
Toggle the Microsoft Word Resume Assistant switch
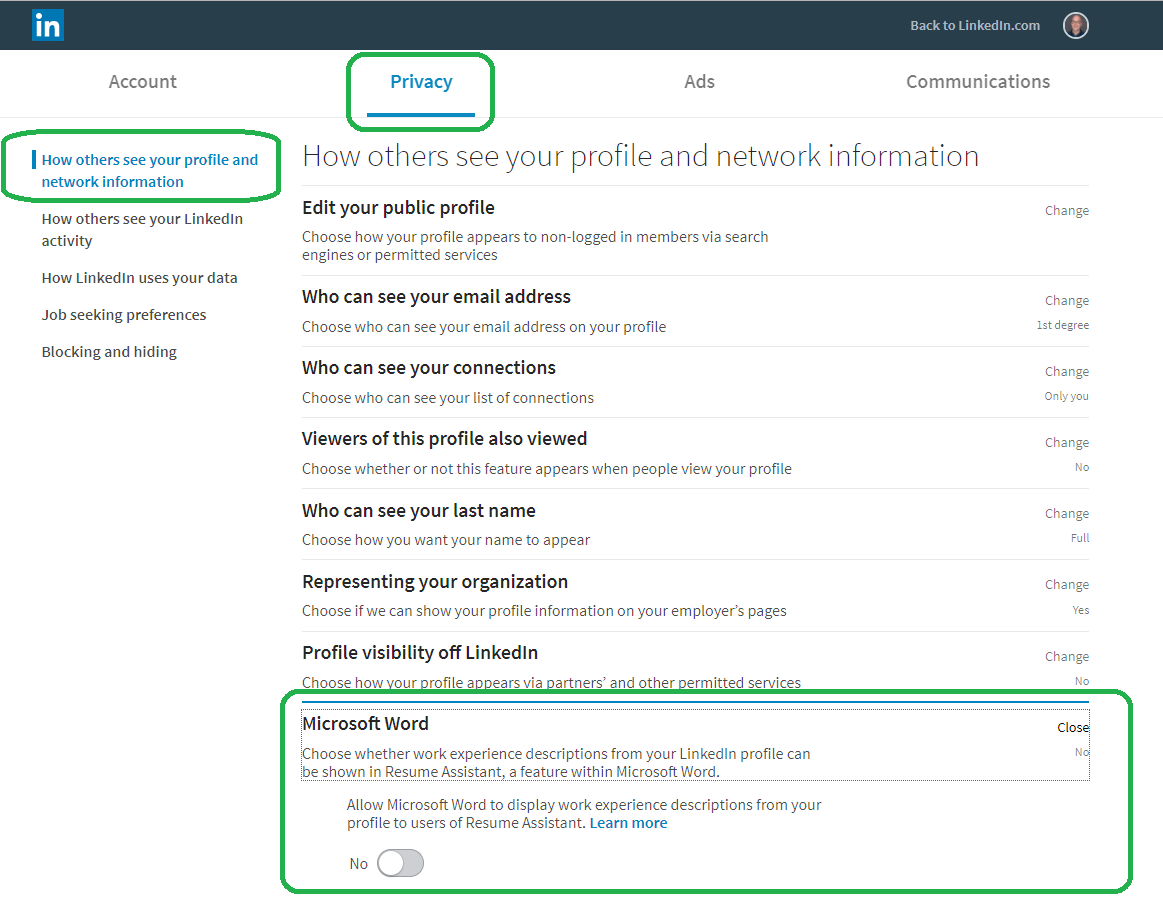pyautogui.click(x=401, y=863)
